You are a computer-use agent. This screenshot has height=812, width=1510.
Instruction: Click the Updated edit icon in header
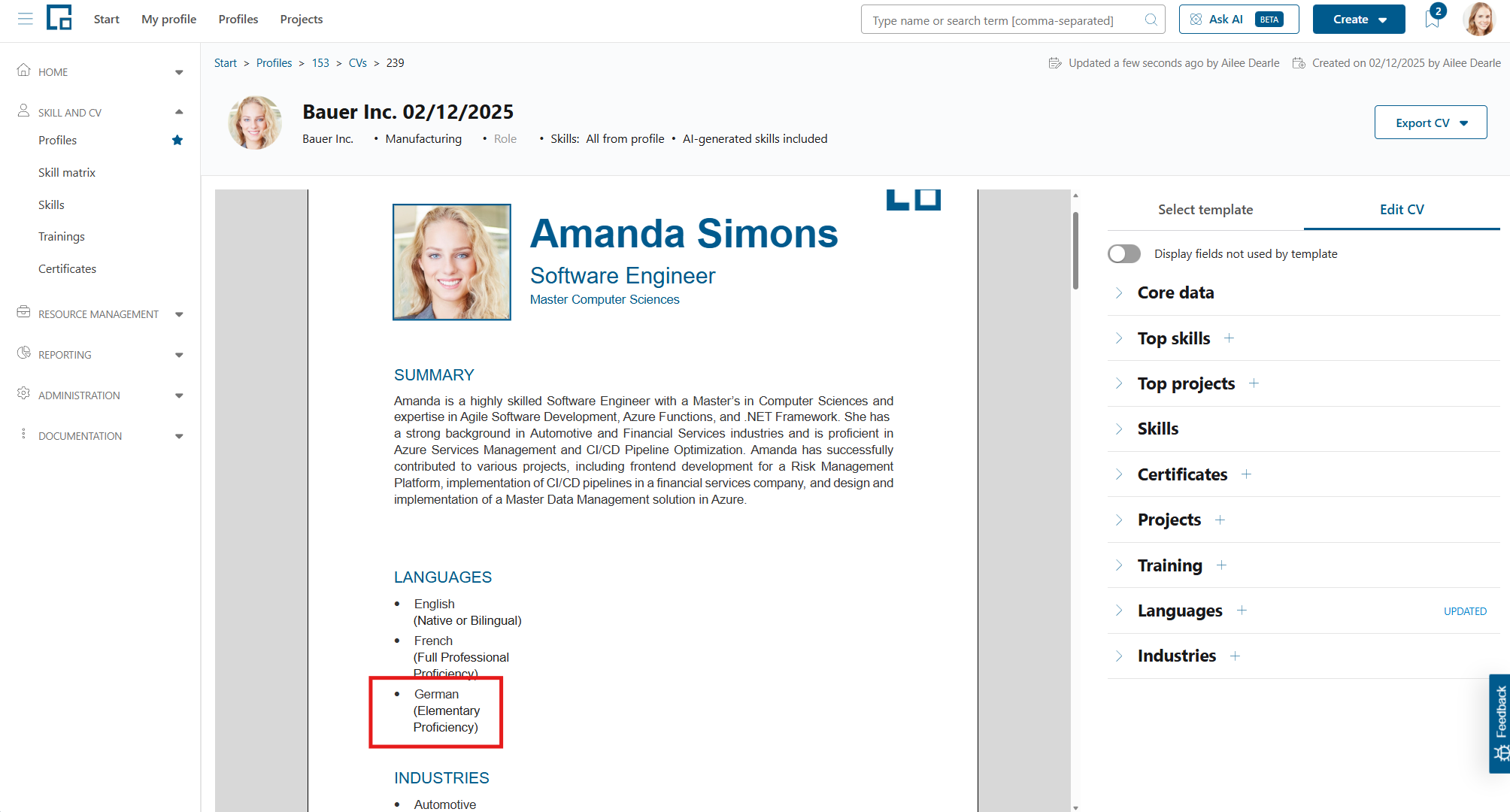(x=1055, y=63)
